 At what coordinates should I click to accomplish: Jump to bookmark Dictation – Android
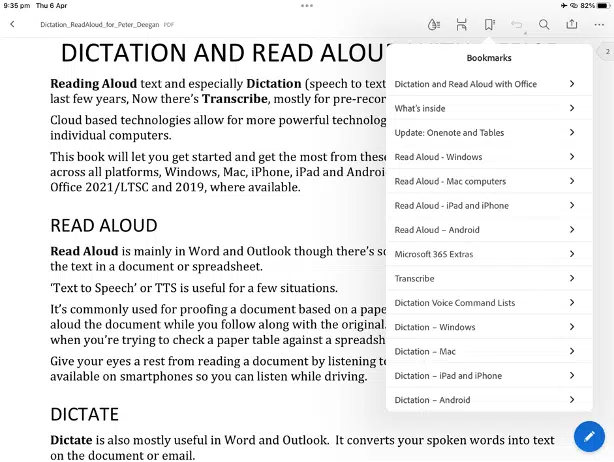[489, 399]
